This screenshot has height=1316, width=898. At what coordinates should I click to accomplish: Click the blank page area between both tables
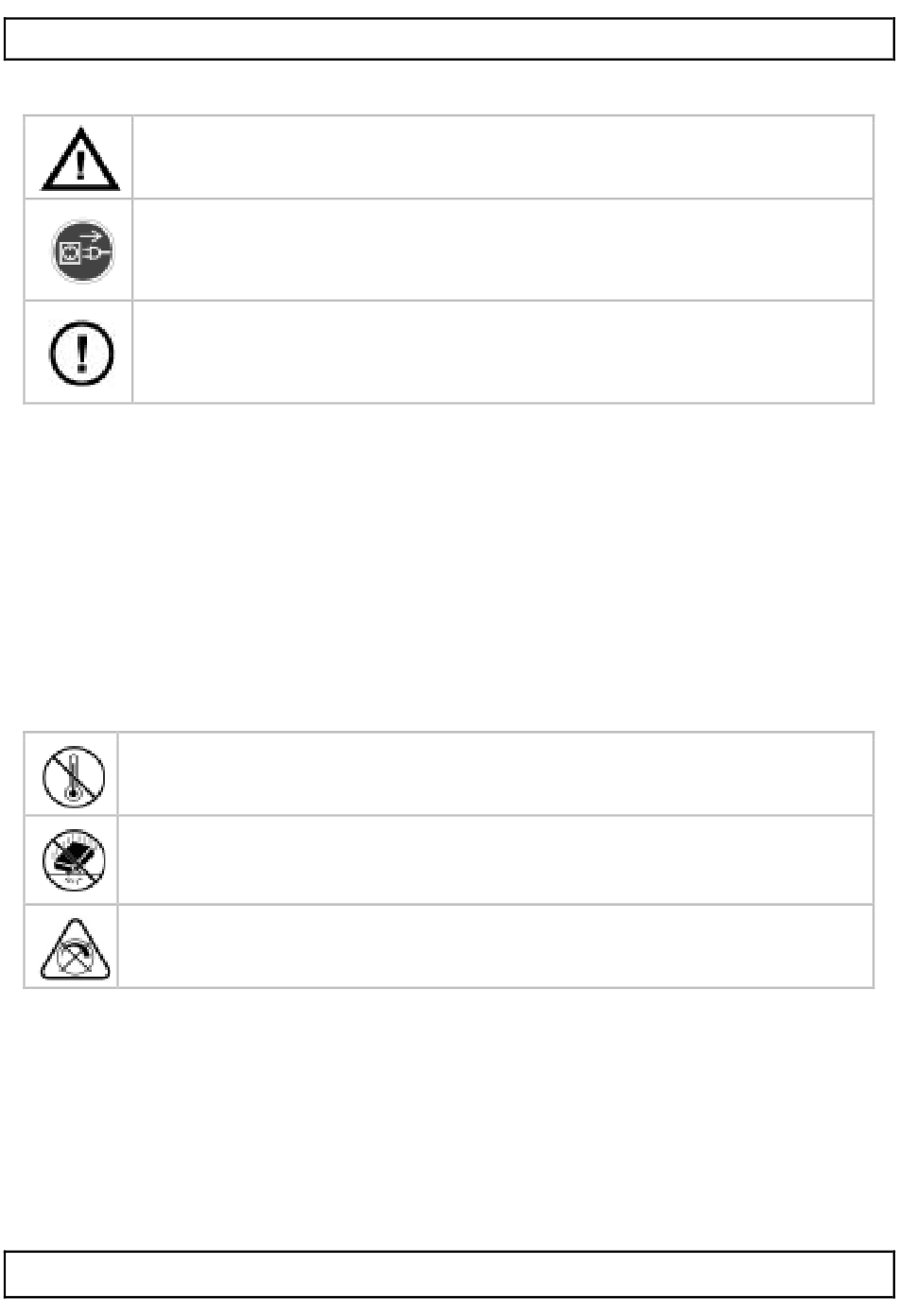tap(449, 567)
